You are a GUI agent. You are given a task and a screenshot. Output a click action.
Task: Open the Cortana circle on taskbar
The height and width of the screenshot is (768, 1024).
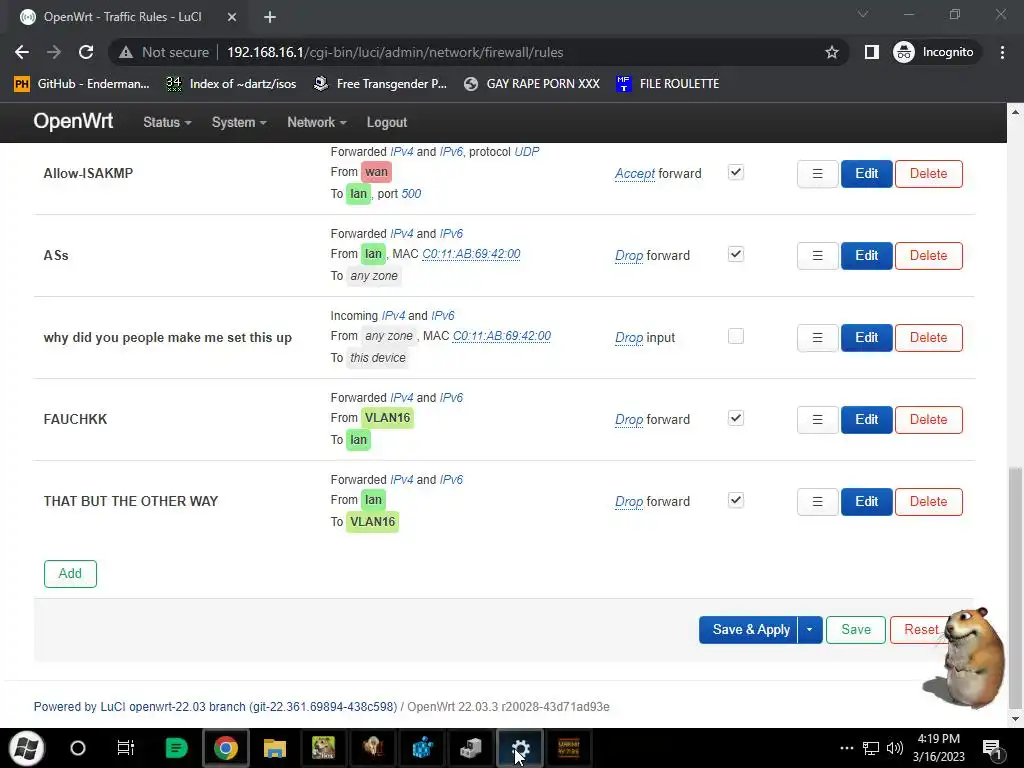(x=77, y=748)
